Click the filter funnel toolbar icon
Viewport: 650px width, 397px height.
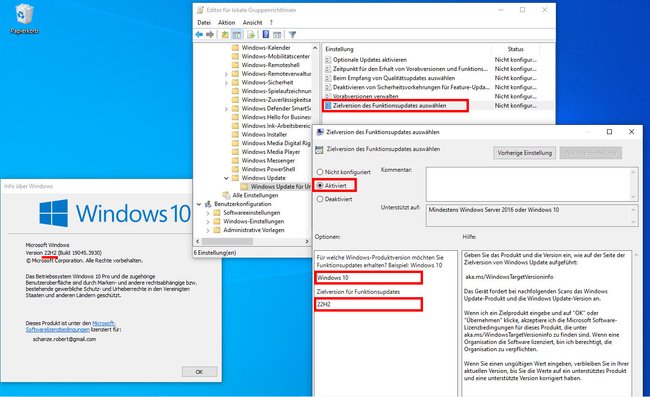tap(292, 34)
